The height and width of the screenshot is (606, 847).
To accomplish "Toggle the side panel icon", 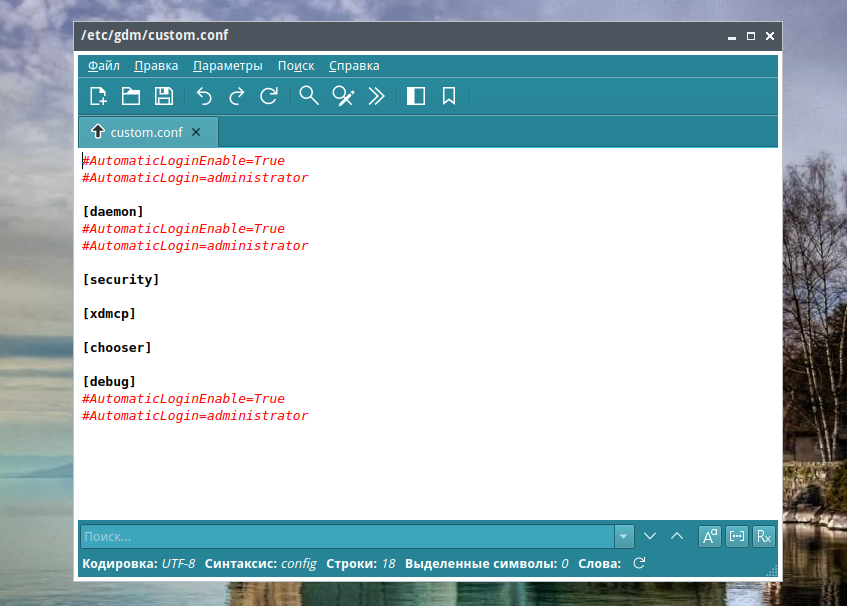I will coord(416,96).
